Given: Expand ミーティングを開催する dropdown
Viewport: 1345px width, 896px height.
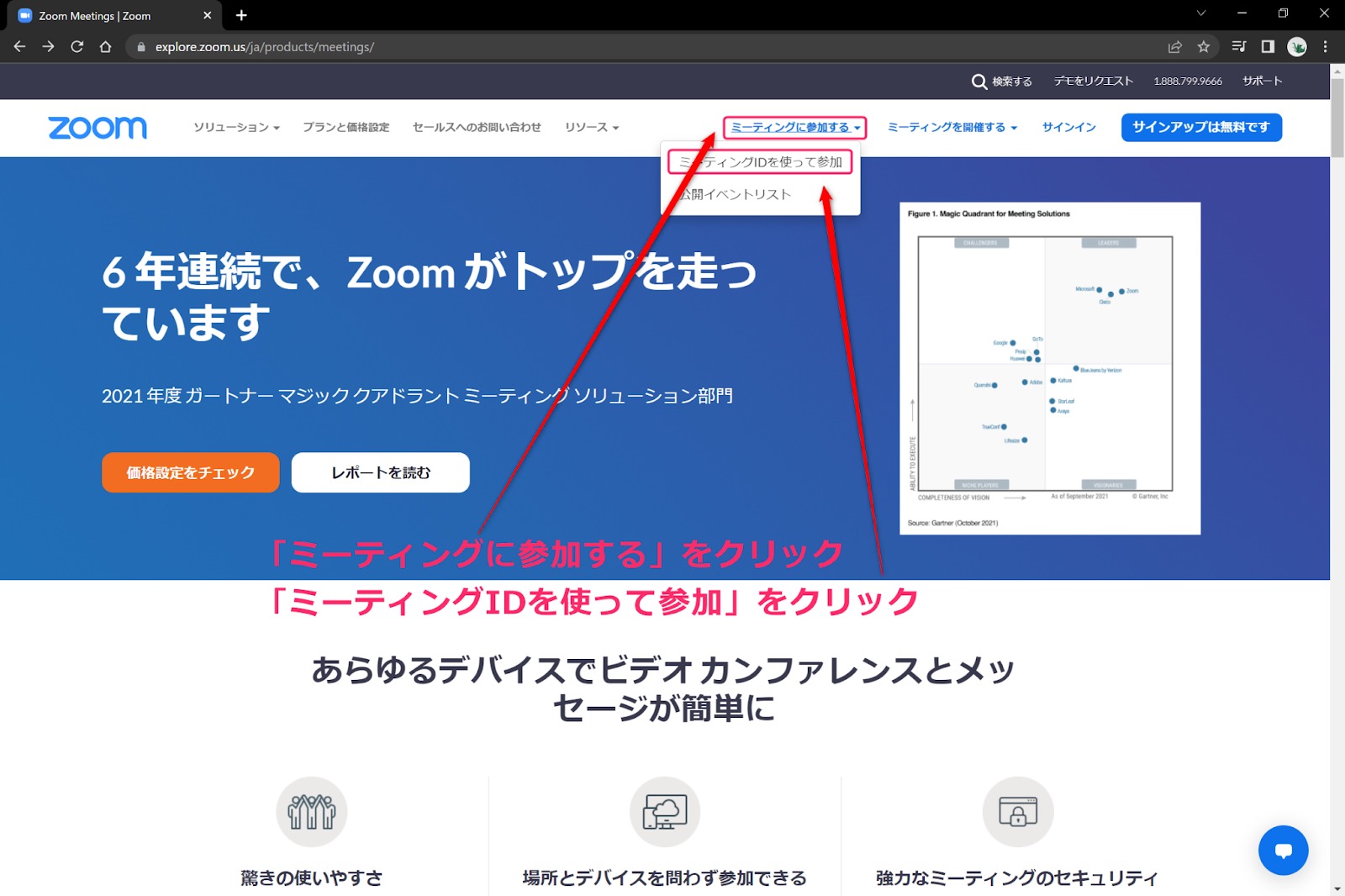Looking at the screenshot, I should point(952,128).
